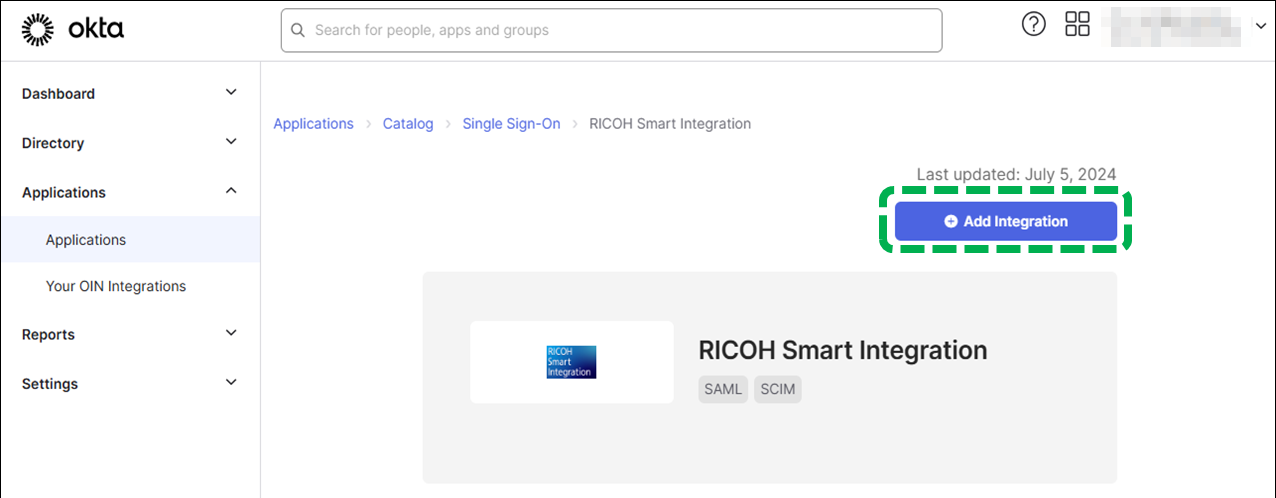1276x498 pixels.
Task: Click the search magnifier icon
Action: click(298, 31)
